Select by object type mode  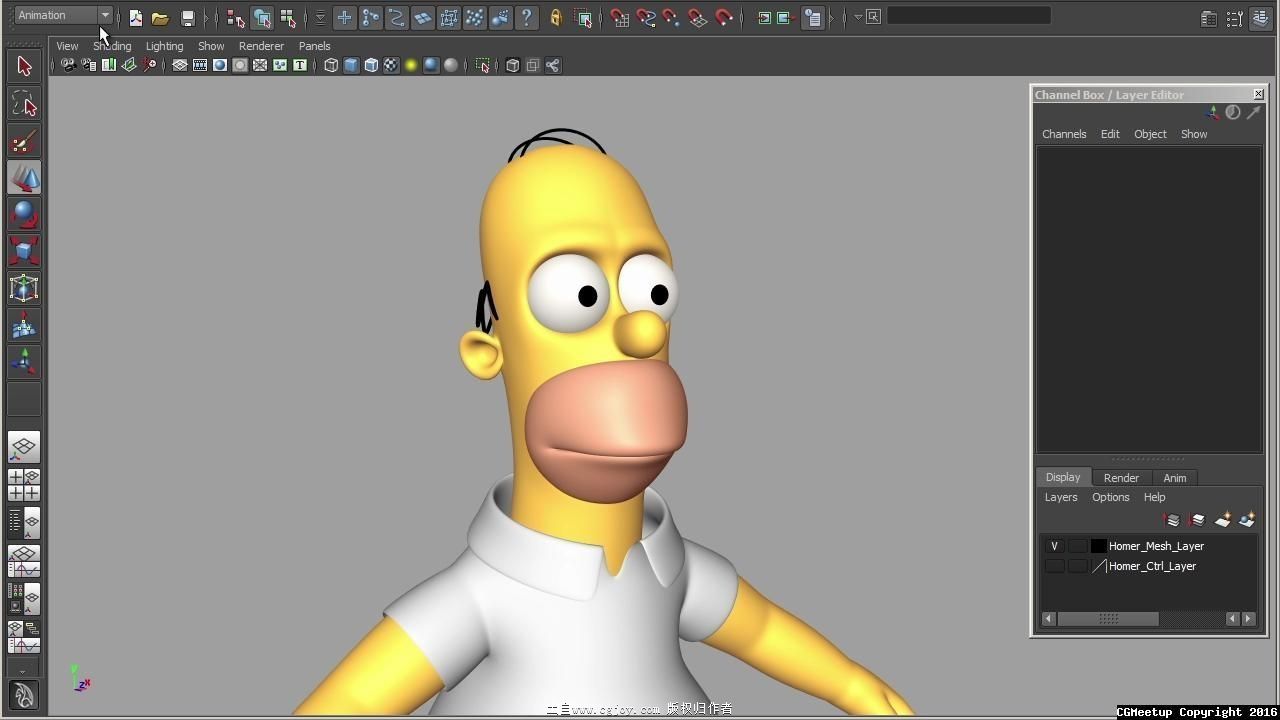tap(262, 18)
